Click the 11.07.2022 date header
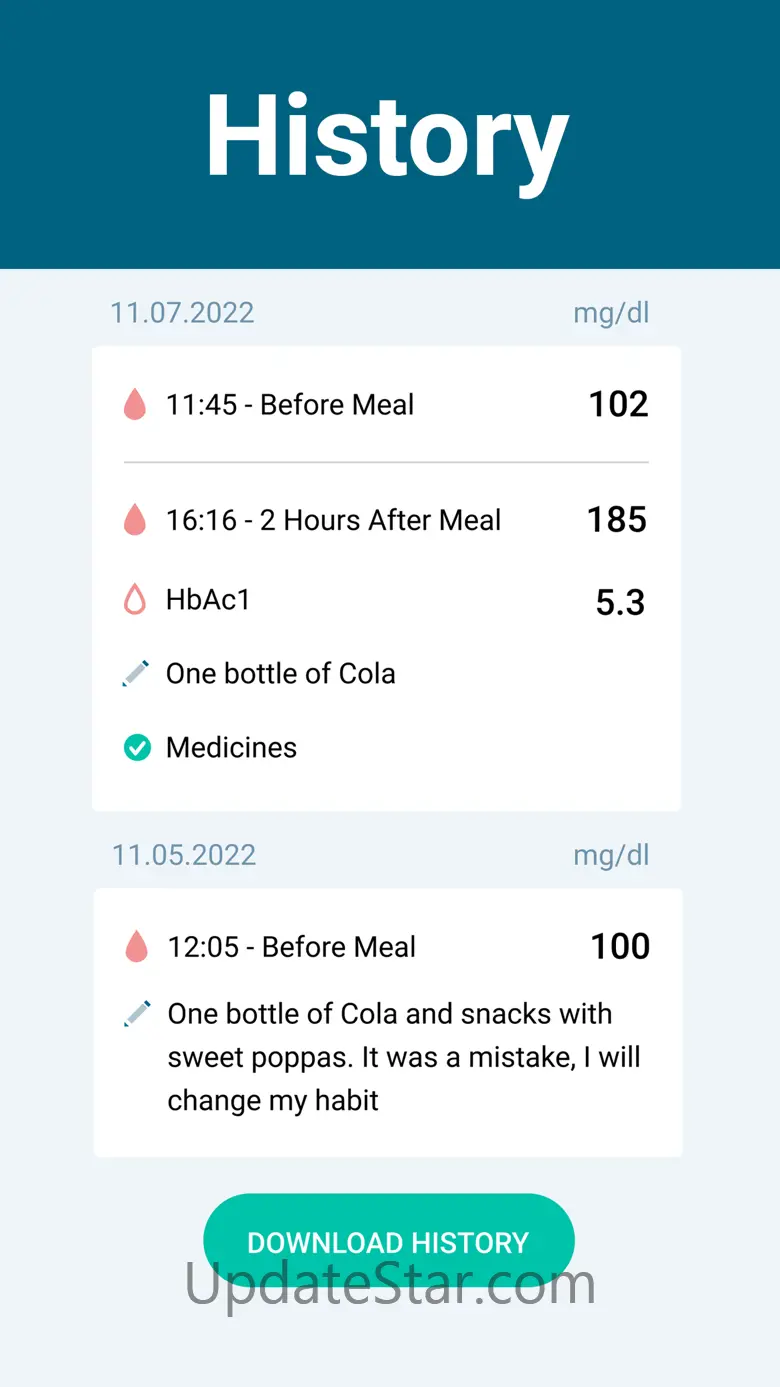Image resolution: width=780 pixels, height=1387 pixels. [x=182, y=312]
